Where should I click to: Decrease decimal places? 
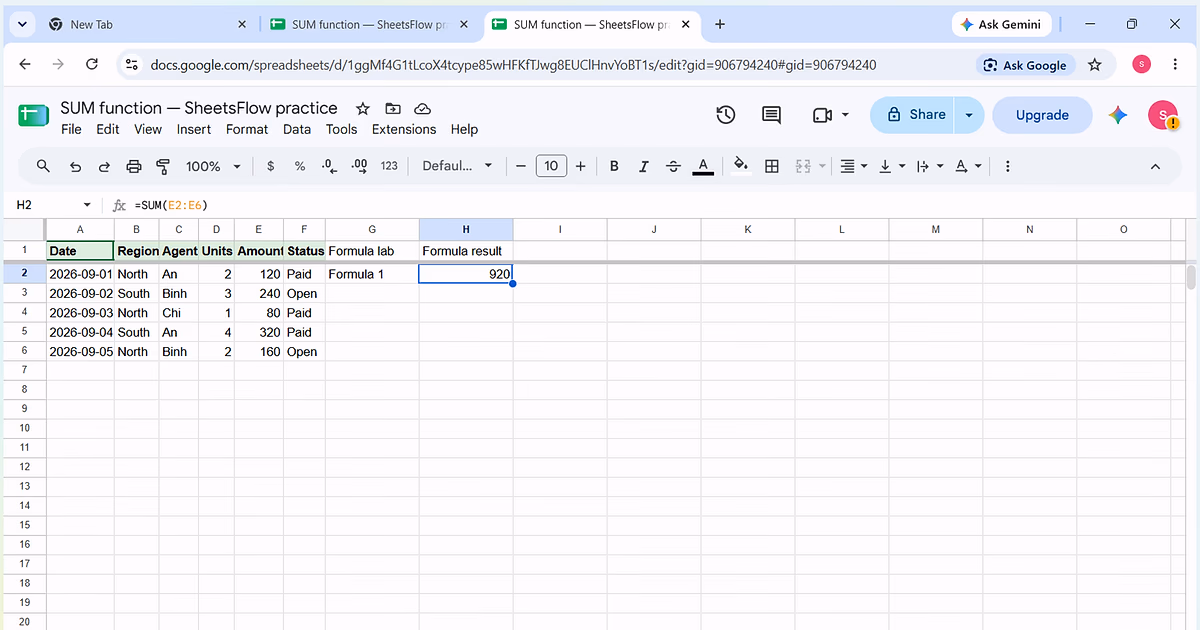(x=329, y=166)
